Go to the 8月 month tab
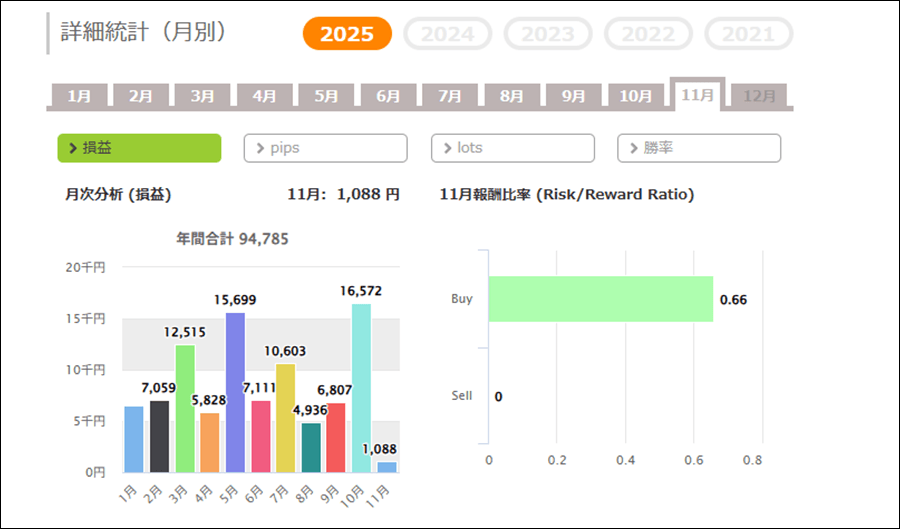 (511, 96)
